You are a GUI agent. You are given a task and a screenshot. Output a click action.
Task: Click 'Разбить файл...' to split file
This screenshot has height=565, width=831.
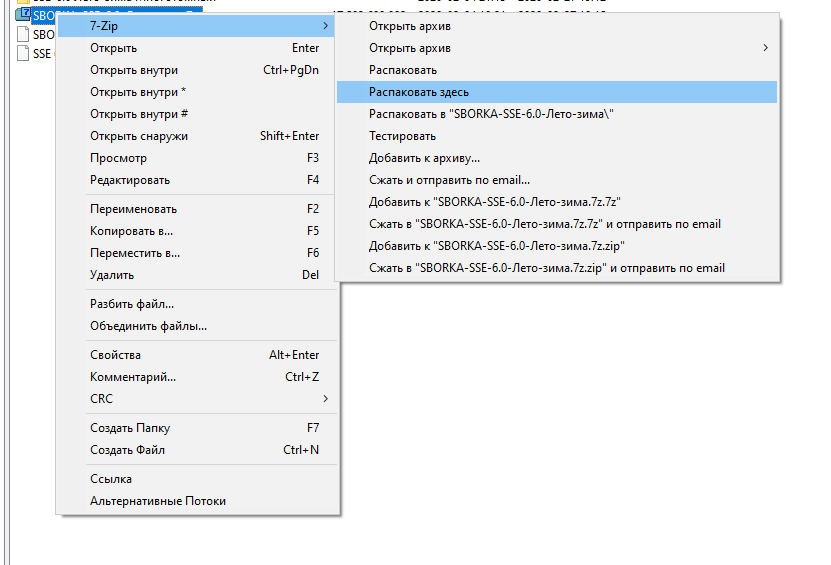pos(132,304)
